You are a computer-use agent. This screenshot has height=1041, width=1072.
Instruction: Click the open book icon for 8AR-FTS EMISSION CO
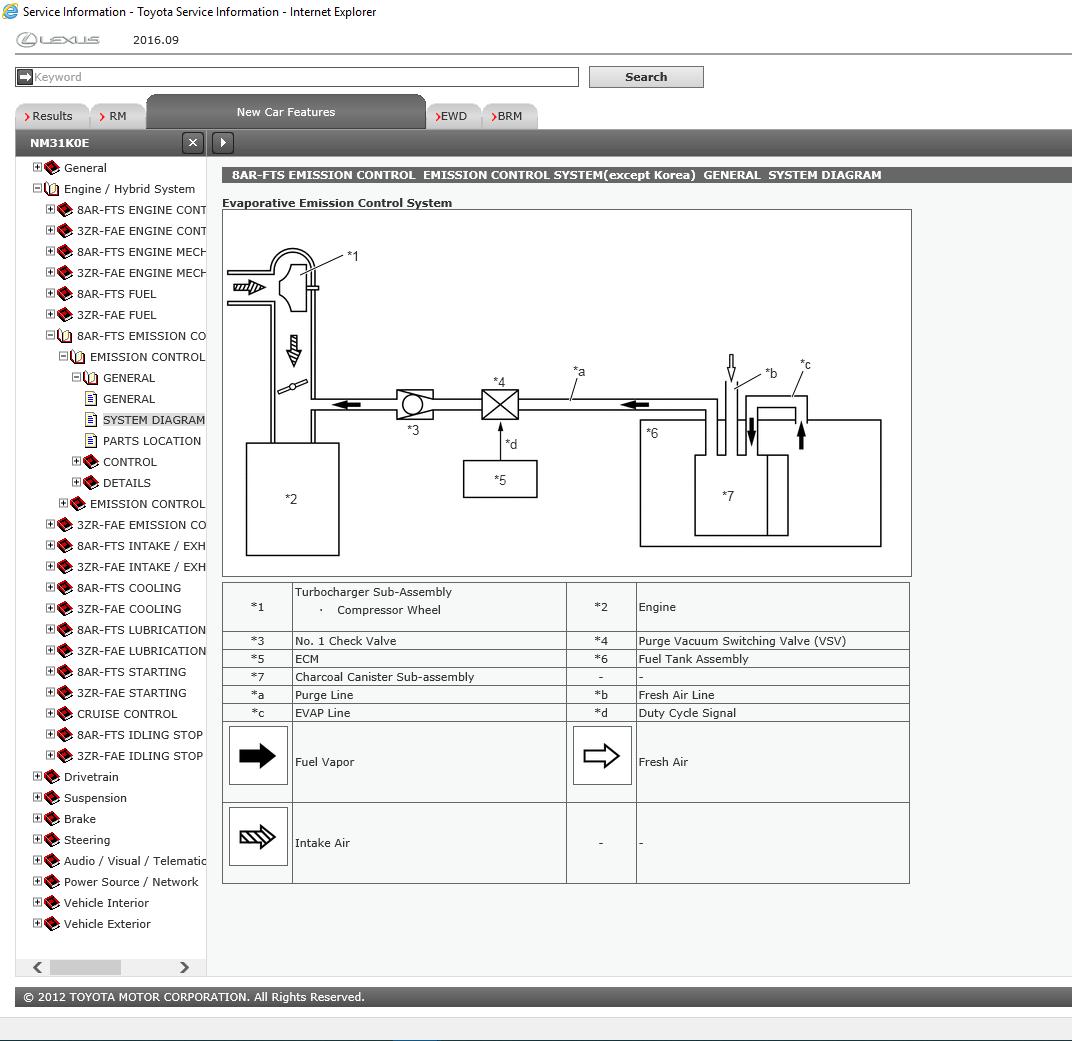click(x=65, y=336)
